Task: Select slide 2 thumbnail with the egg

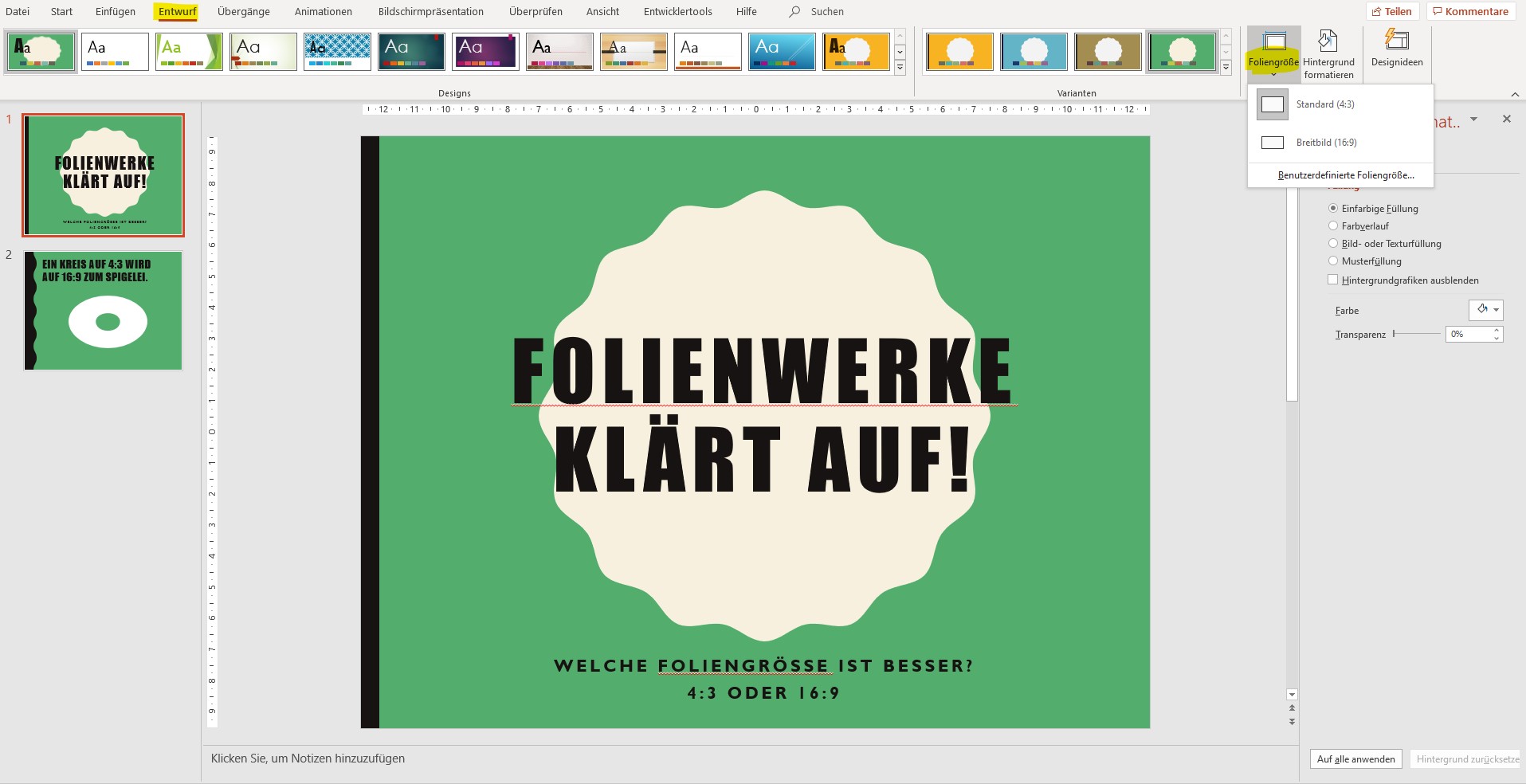Action: (x=103, y=311)
